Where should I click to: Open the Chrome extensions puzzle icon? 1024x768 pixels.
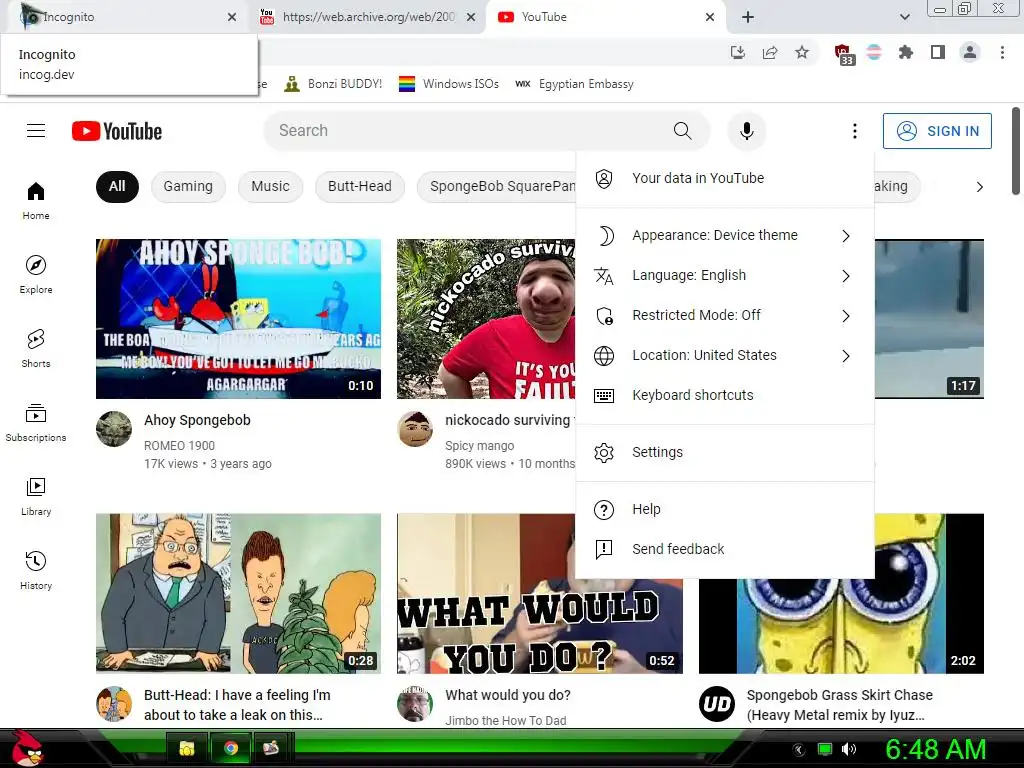(x=905, y=52)
